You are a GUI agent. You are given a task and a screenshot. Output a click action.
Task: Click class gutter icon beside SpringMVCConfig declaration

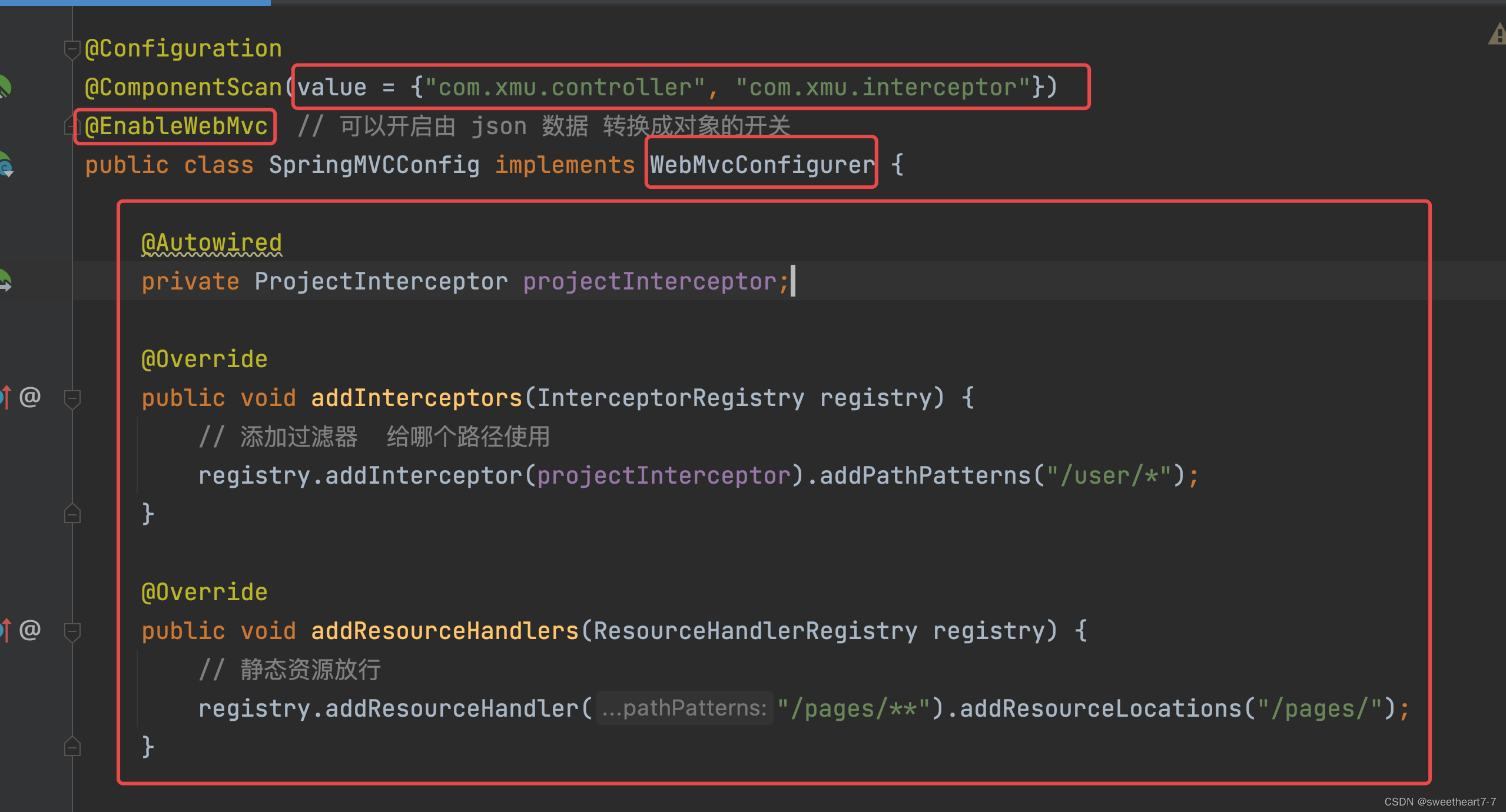click(x=5, y=165)
